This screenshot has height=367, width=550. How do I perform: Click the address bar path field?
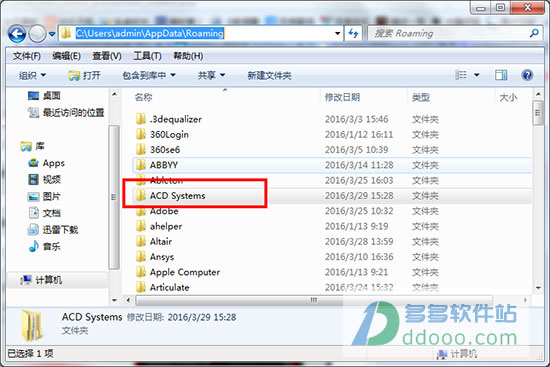tap(200, 33)
